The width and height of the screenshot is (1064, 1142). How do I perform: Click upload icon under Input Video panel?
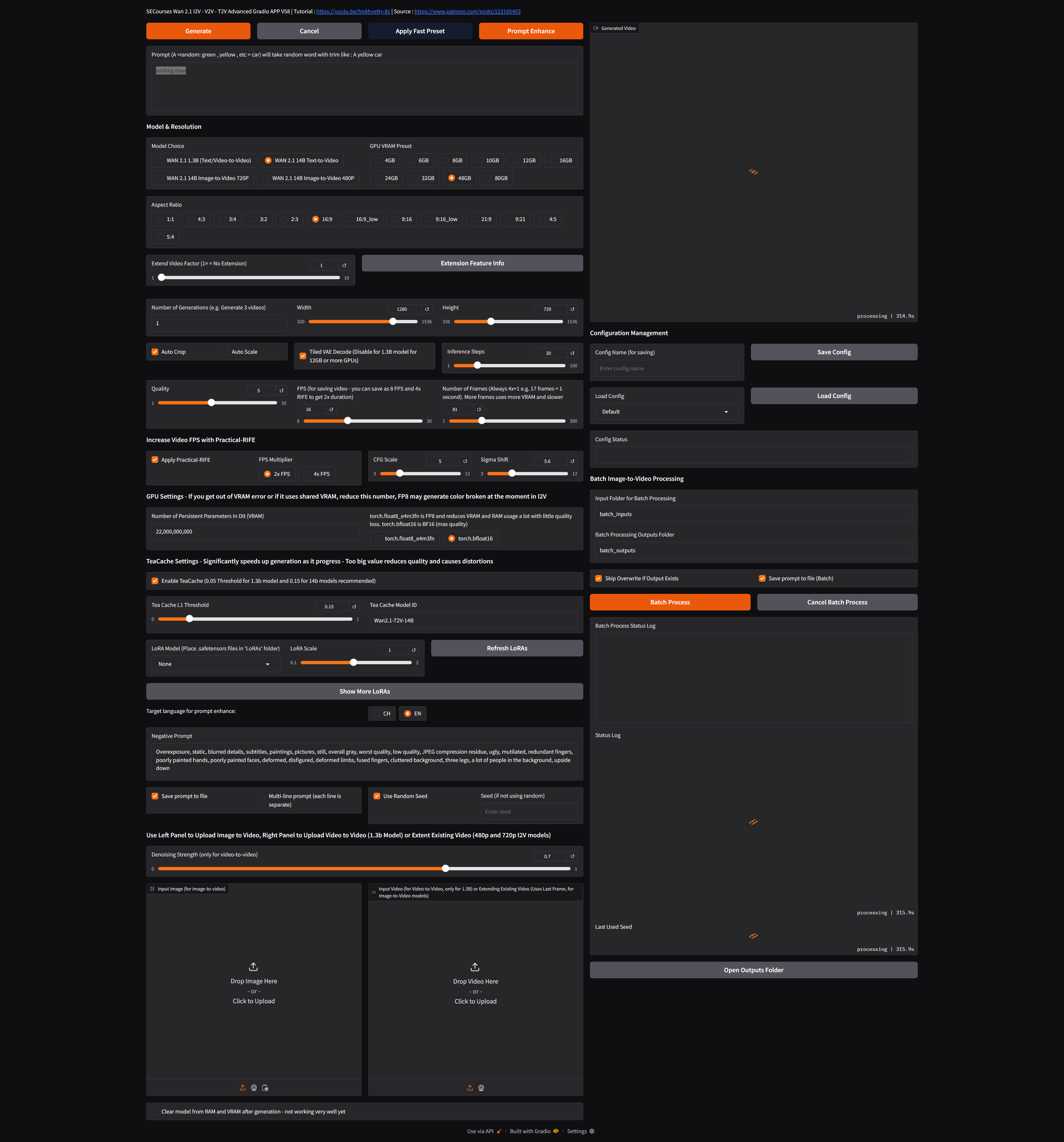pyautogui.click(x=470, y=1087)
